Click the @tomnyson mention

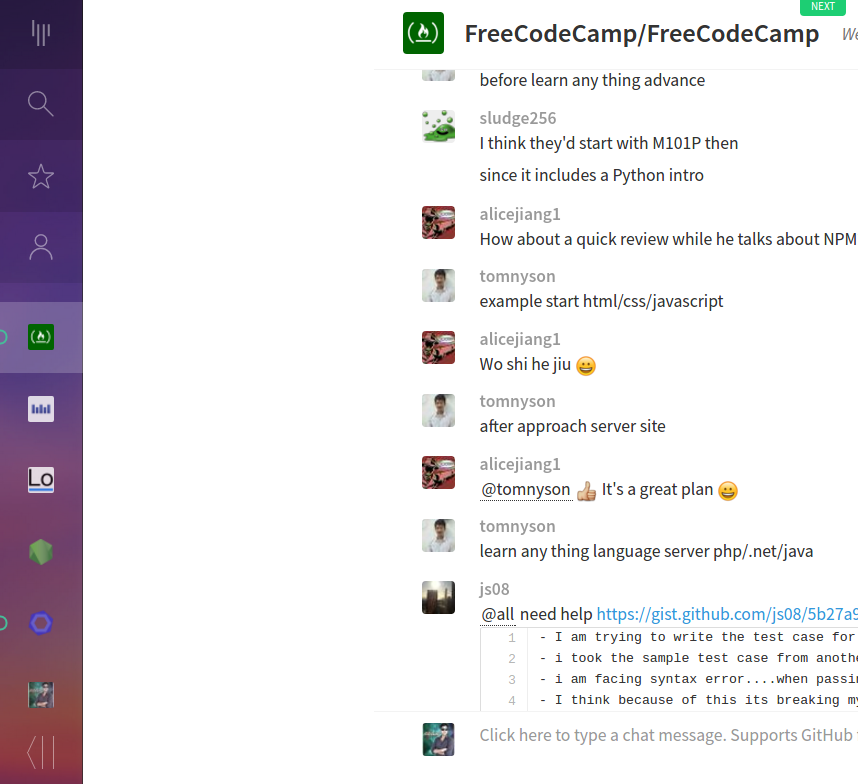(525, 489)
